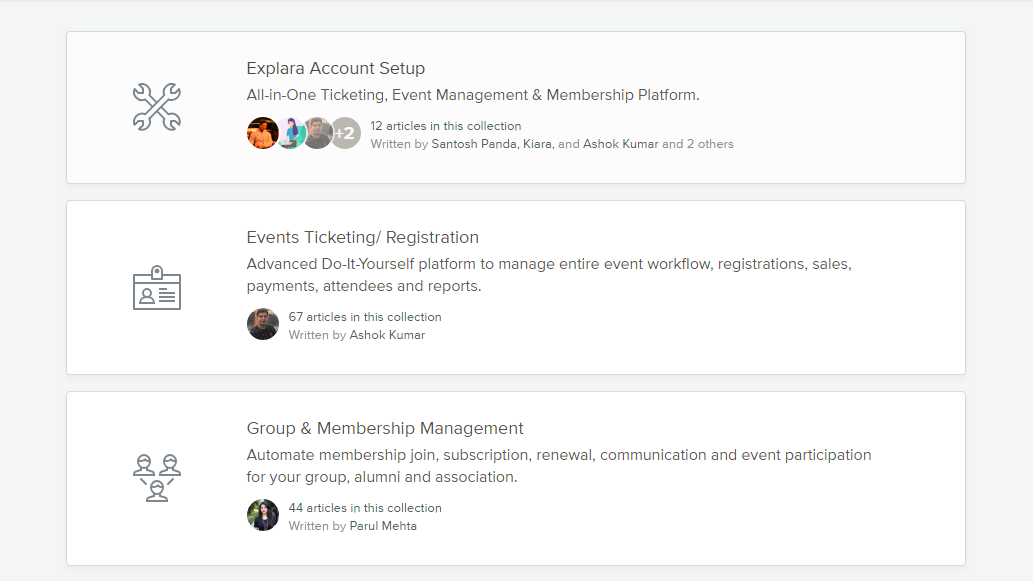The width and height of the screenshot is (1033, 581).
Task: Click Kiara's illustrated avatar
Action: (x=291, y=133)
